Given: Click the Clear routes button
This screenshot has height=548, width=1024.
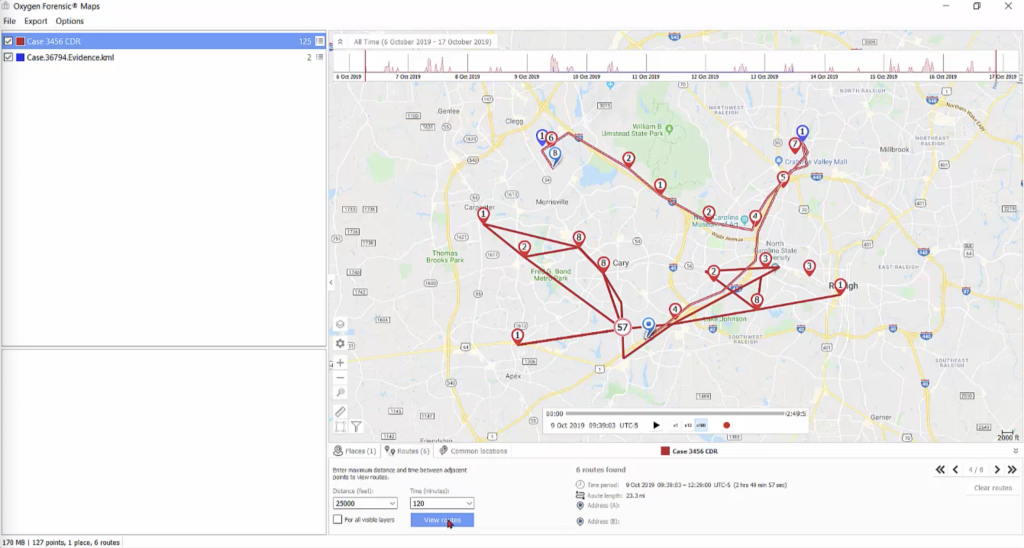Looking at the screenshot, I should 993,488.
